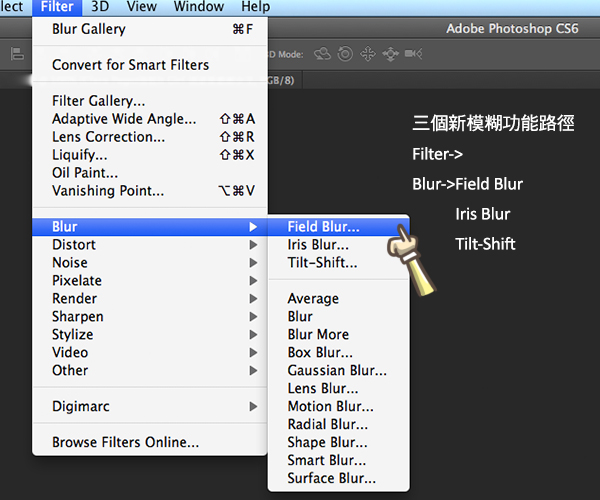Select the 3D roll mode icon

point(345,54)
